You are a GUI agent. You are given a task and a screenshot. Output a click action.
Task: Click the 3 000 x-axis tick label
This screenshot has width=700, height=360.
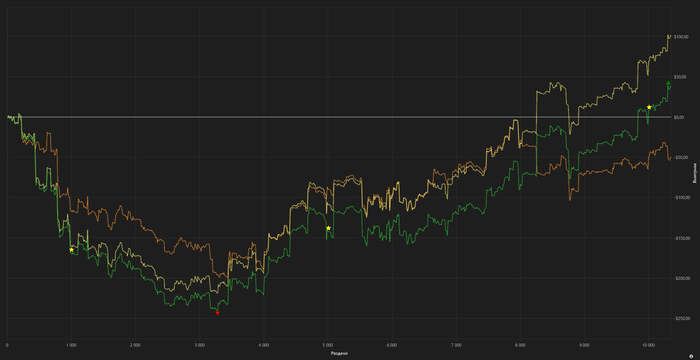[200, 345]
